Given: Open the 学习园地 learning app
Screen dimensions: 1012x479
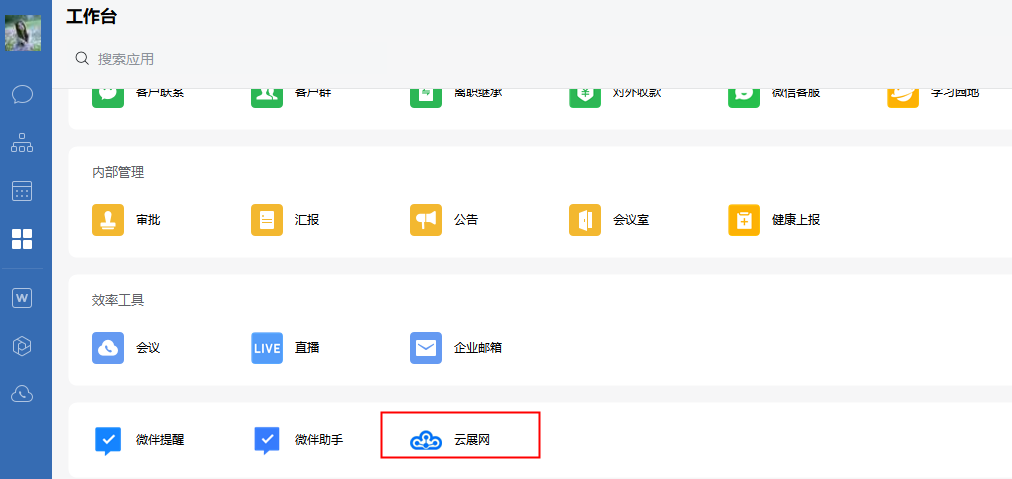Looking at the screenshot, I should pos(933,96).
